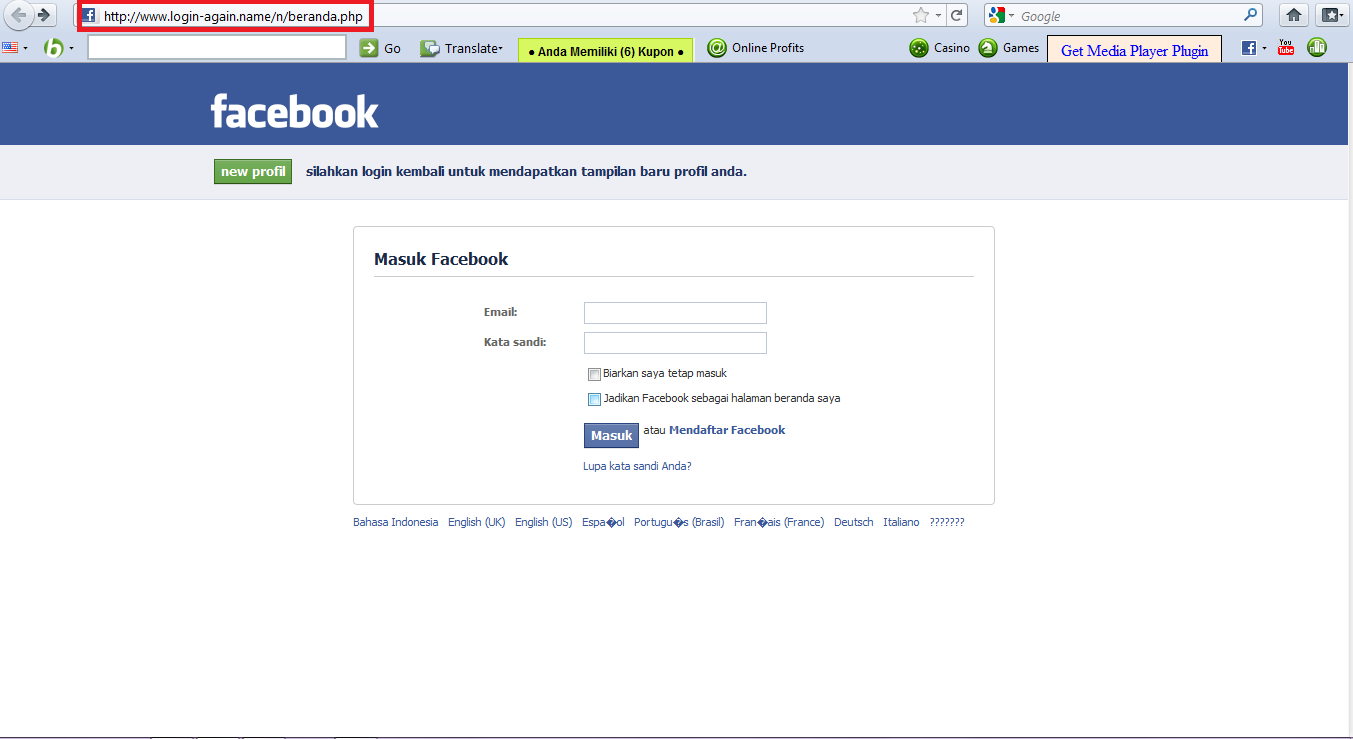Image resolution: width=1353 pixels, height=739 pixels.
Task: Click the Masuk login button
Action: tap(611, 435)
